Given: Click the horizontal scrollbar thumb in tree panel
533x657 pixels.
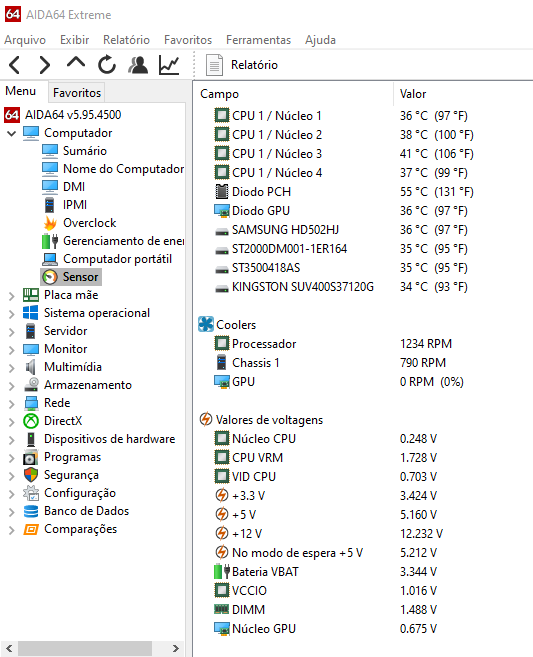Looking at the screenshot, I should point(85,649).
